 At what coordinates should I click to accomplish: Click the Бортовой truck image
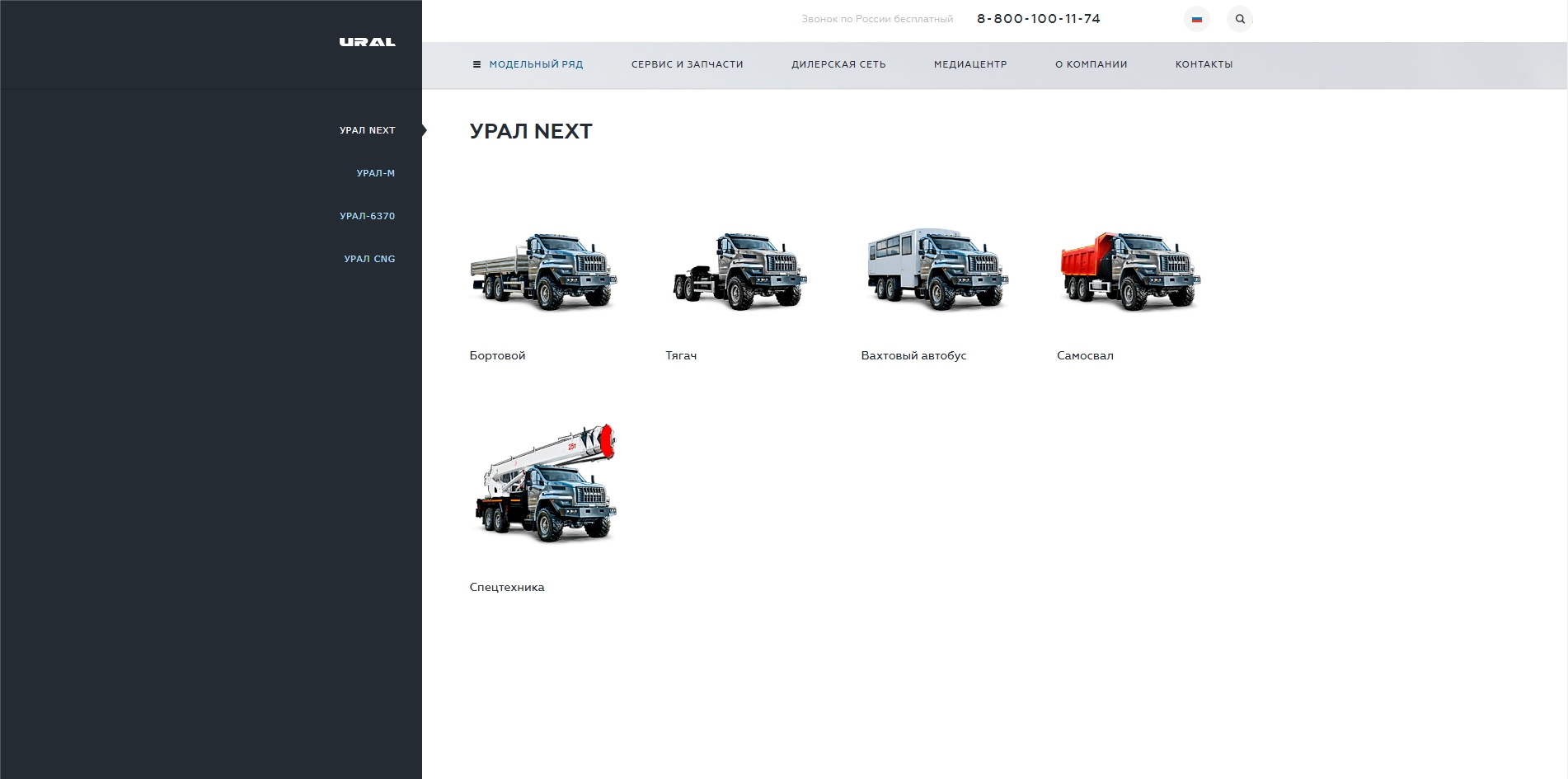(x=543, y=271)
